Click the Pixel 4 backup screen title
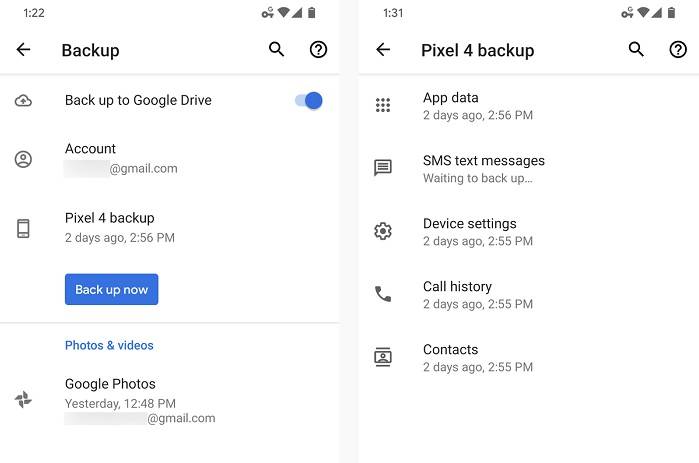Image resolution: width=699 pixels, height=463 pixels. tap(477, 50)
